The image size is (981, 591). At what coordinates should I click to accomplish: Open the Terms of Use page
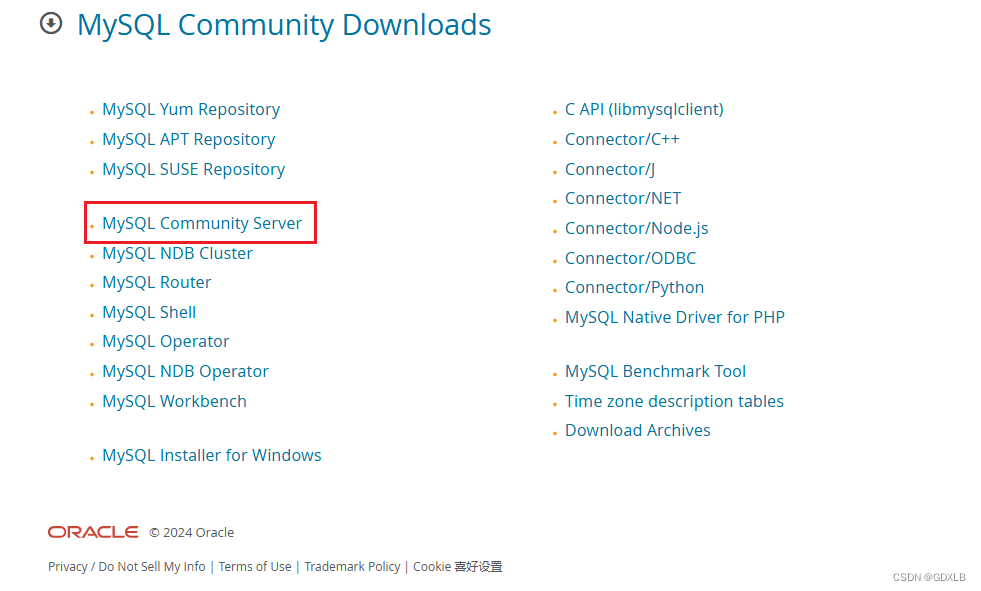255,566
